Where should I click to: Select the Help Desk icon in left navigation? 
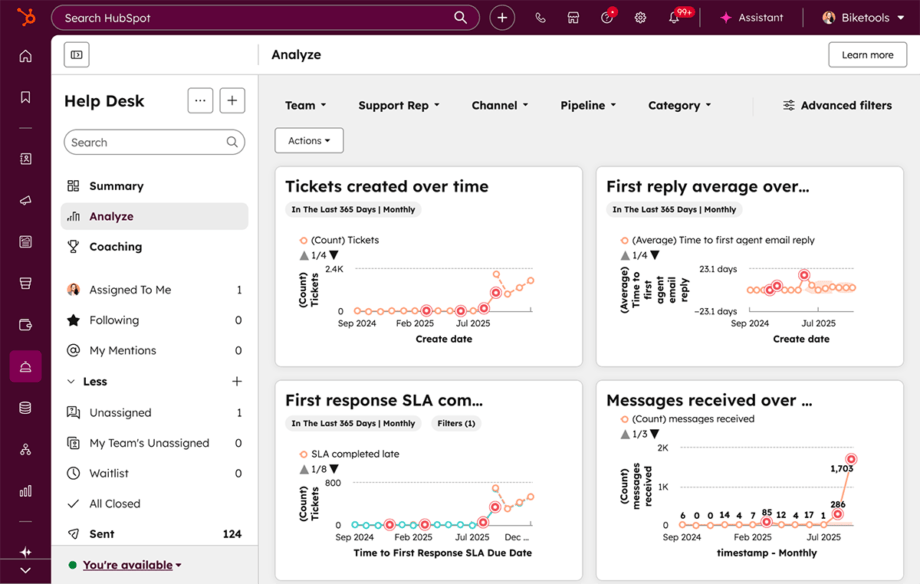pos(25,368)
